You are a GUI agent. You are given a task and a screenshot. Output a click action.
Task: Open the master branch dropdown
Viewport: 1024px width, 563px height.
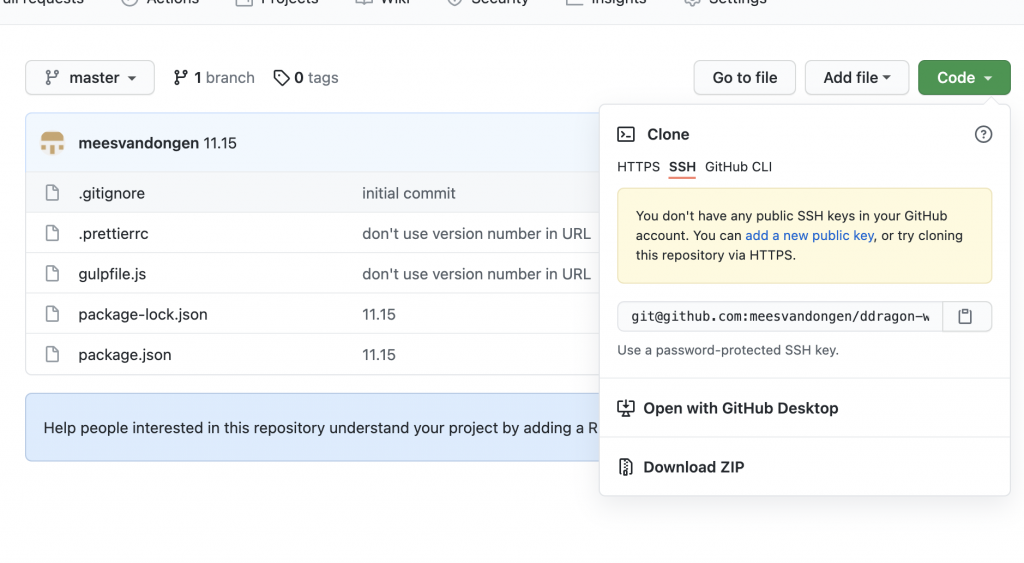coord(90,78)
